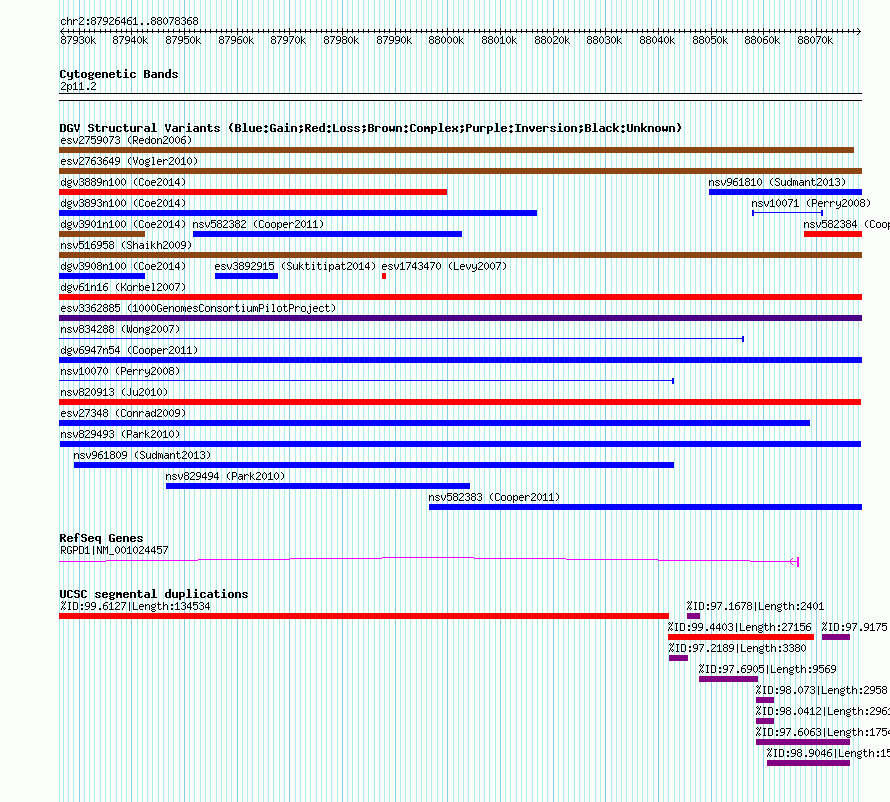The image size is (890, 802).
Task: Click the 88000k ruler tick label
Action: coord(446,40)
